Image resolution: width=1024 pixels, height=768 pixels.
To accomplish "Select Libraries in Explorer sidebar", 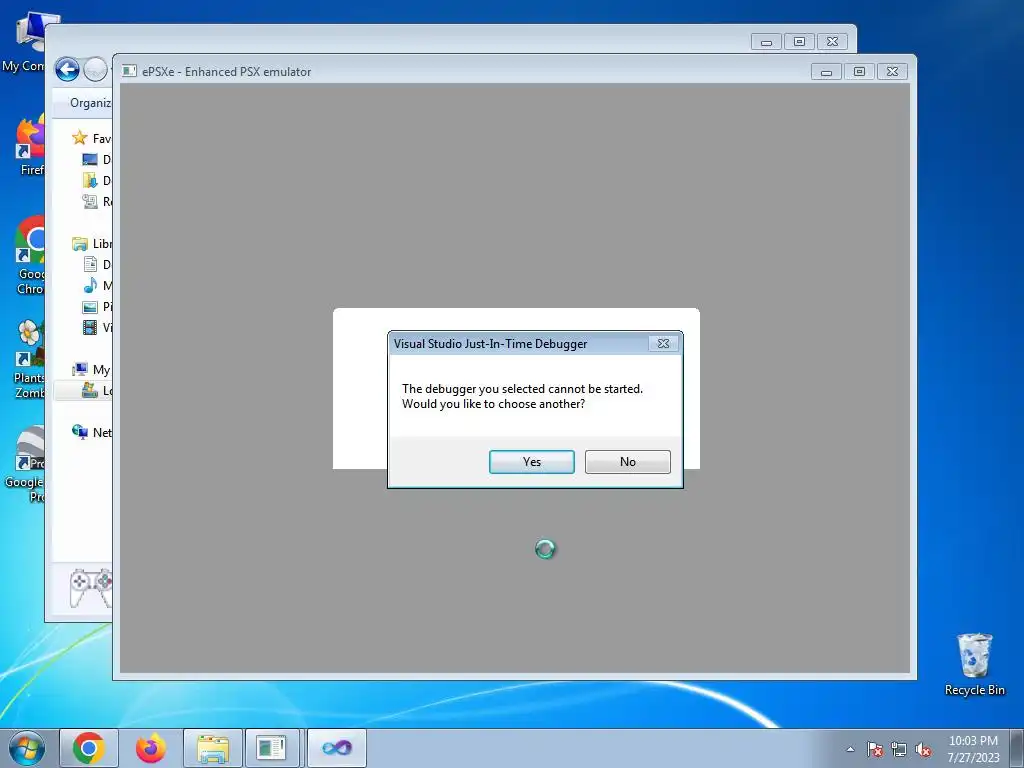I will (91, 244).
